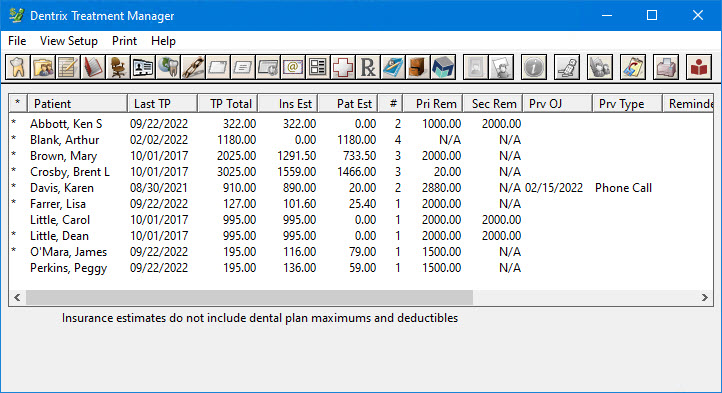Click the 2880.00 Pri Rem value

(x=441, y=188)
